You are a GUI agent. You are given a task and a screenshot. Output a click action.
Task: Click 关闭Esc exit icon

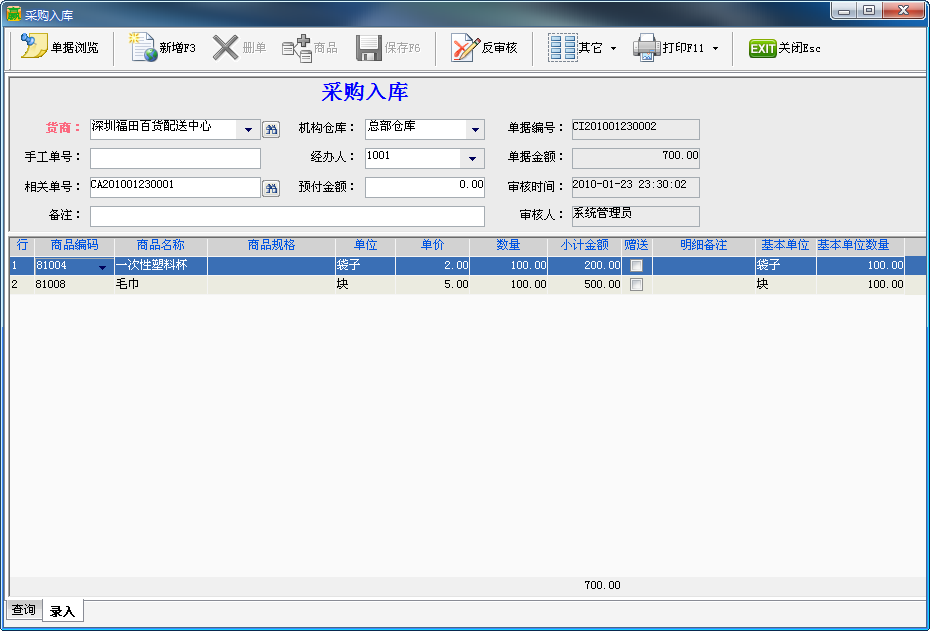coord(763,48)
